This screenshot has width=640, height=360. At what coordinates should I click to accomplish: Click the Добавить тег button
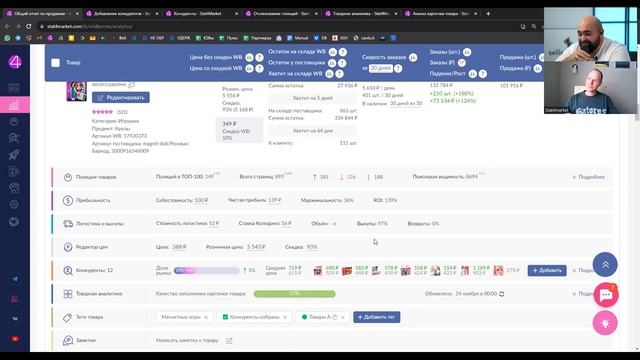point(376,317)
